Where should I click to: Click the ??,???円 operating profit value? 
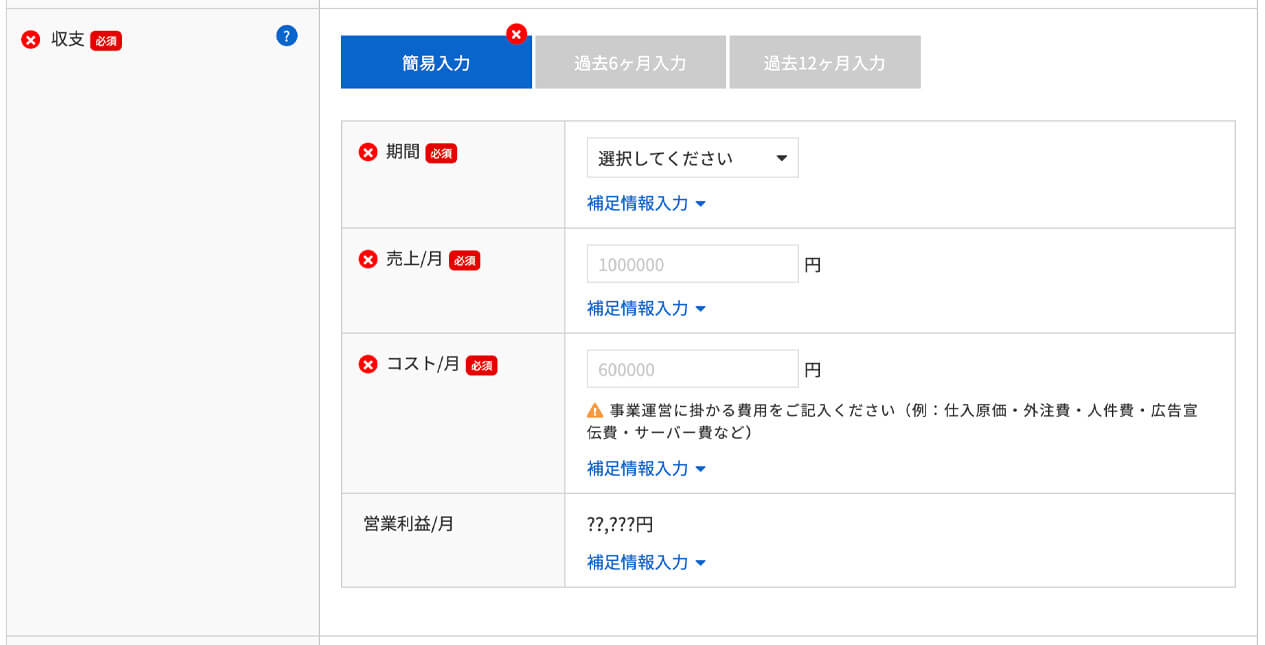click(x=620, y=524)
